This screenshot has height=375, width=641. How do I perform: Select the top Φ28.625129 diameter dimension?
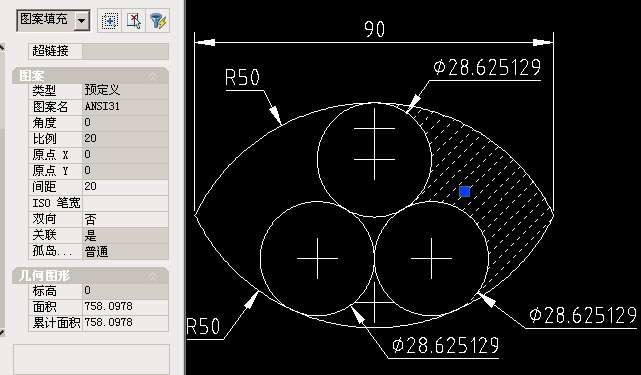[x=487, y=67]
